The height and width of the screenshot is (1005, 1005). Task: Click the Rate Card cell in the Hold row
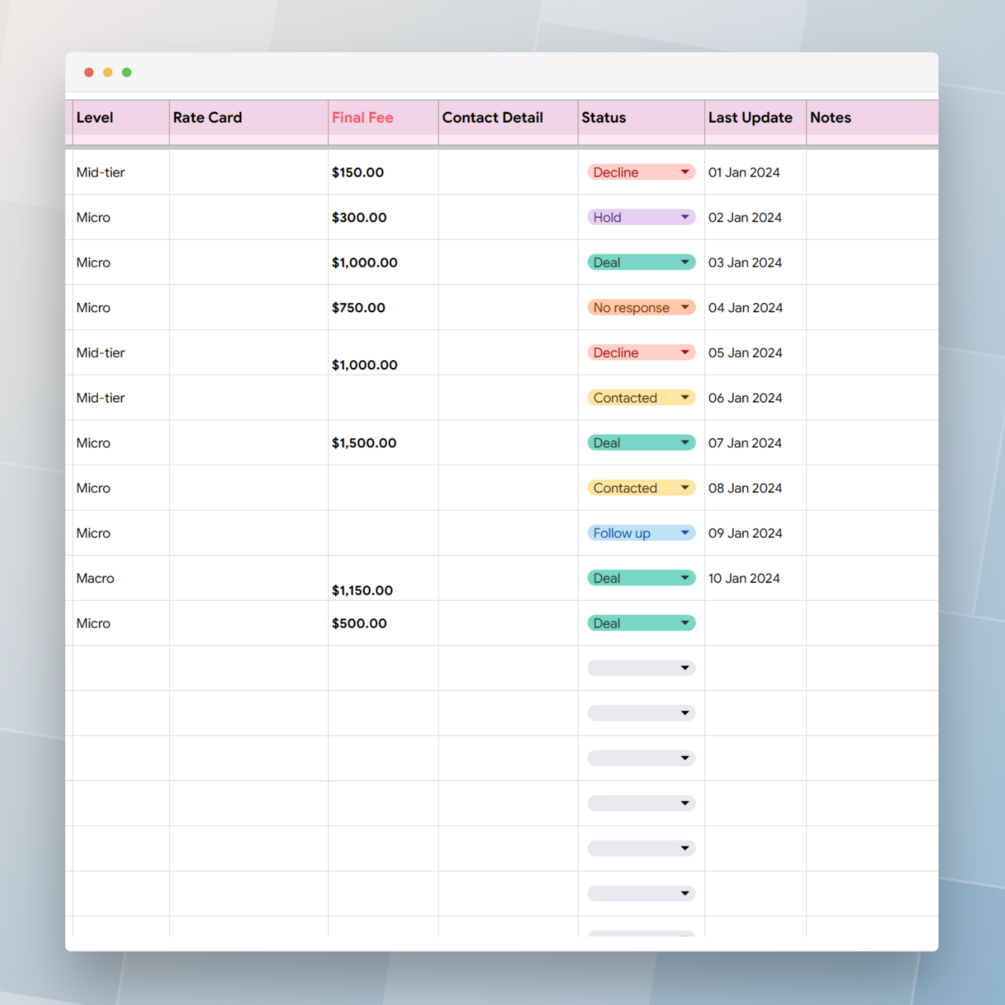pos(249,217)
